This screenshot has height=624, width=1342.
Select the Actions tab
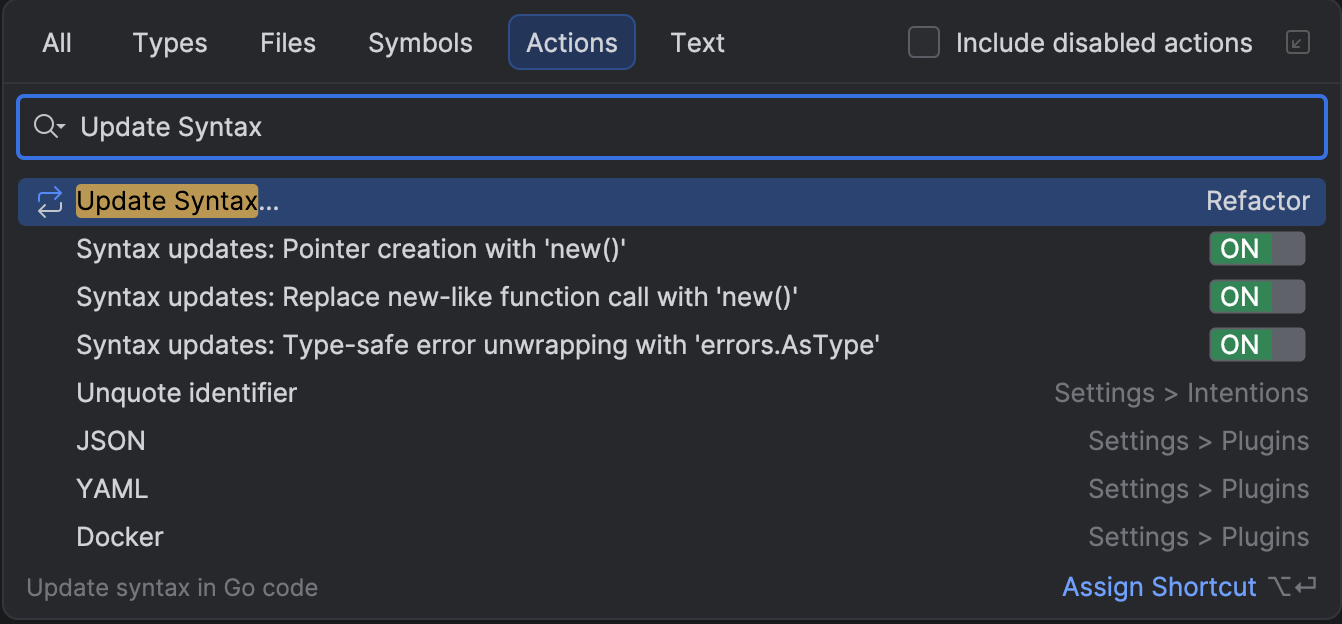(x=572, y=43)
